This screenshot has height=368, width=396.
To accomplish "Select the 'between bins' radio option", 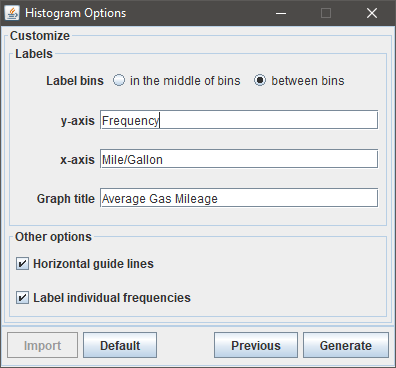I will pyautogui.click(x=260, y=81).
